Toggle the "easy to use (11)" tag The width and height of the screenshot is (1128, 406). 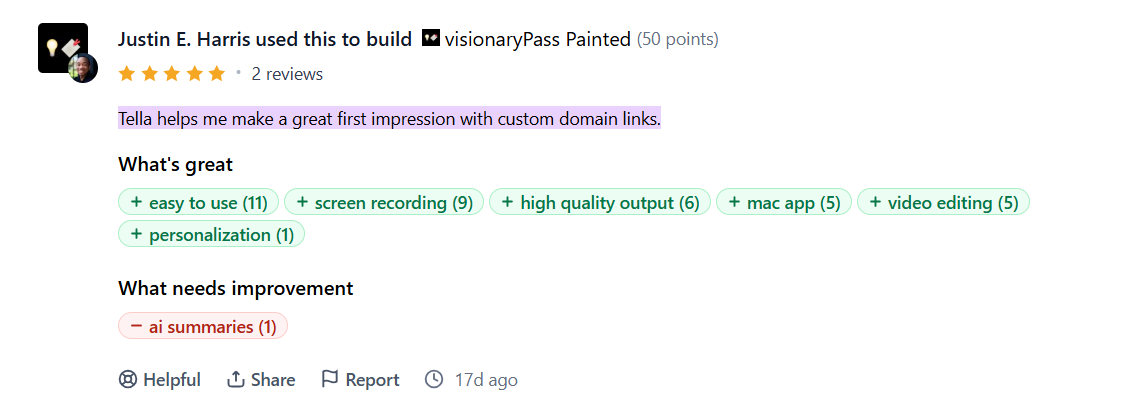(199, 203)
